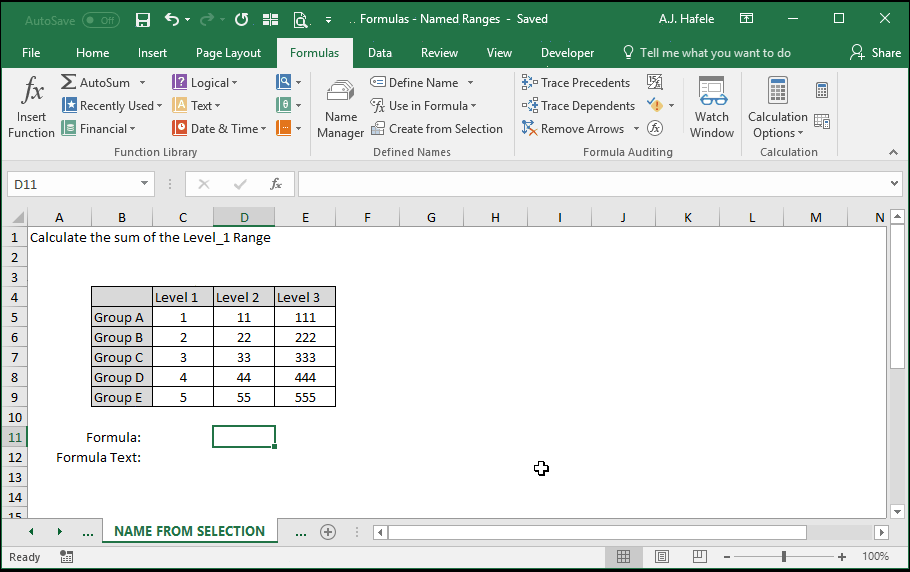Viewport: 910px width, 572px height.
Task: Expand the formula bar chevron
Action: [x=894, y=184]
